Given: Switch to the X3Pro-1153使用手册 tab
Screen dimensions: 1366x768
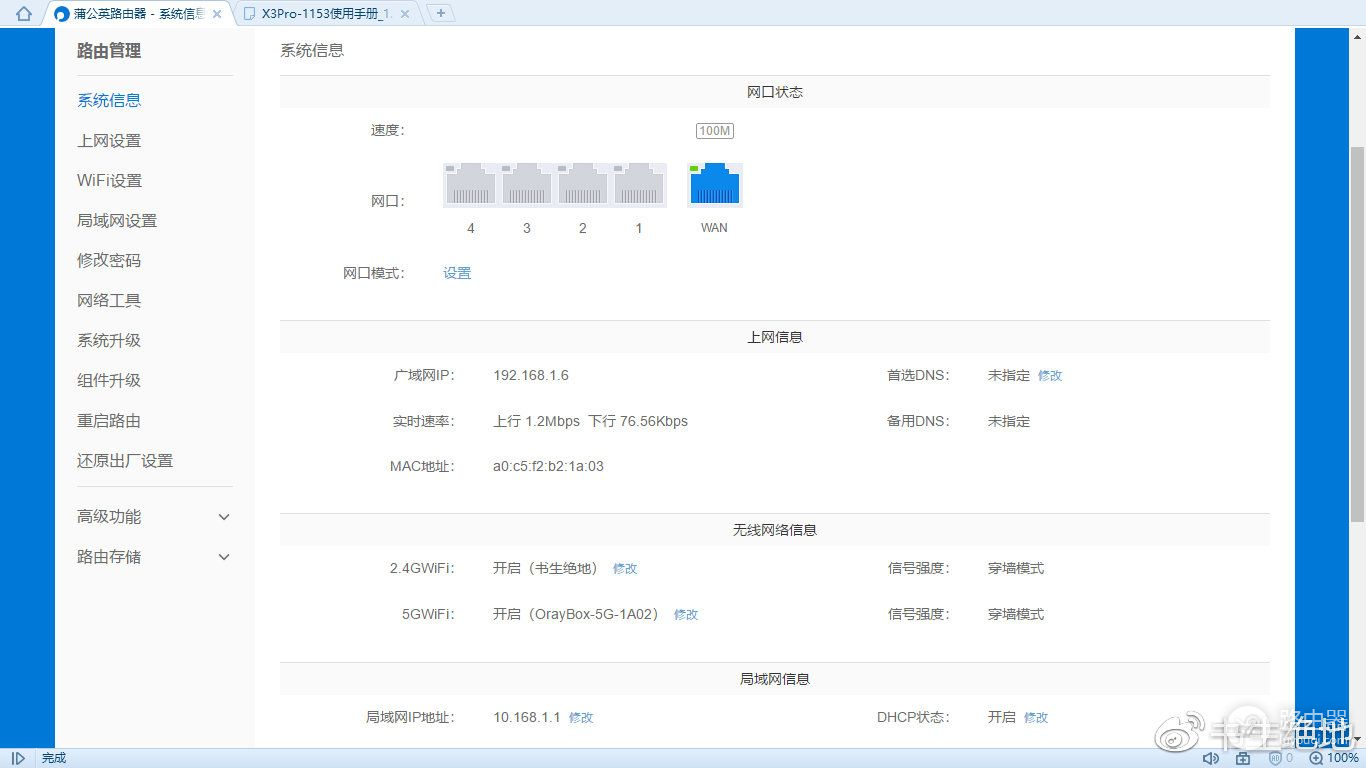Looking at the screenshot, I should [x=320, y=14].
